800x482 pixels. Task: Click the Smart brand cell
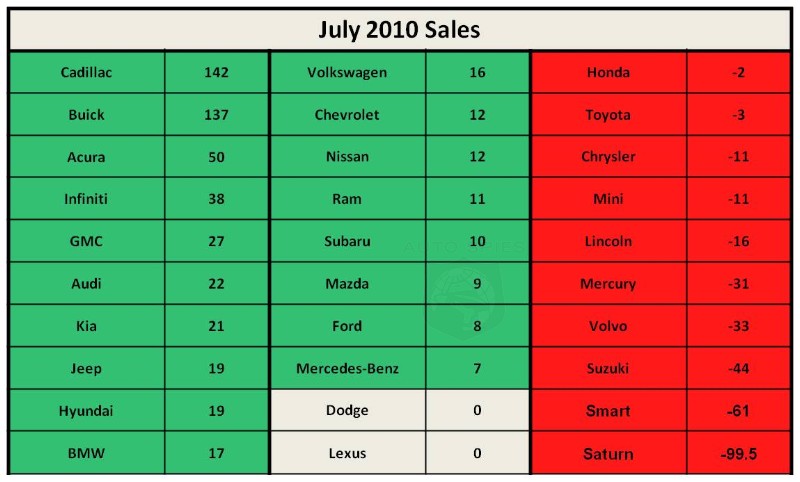point(608,410)
